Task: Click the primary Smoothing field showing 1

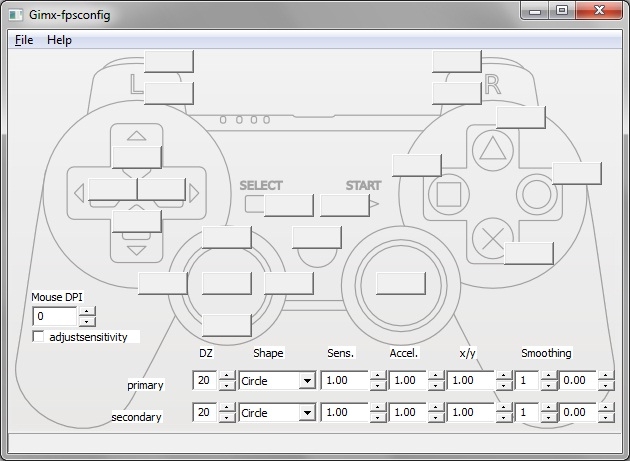Action: coord(527,380)
